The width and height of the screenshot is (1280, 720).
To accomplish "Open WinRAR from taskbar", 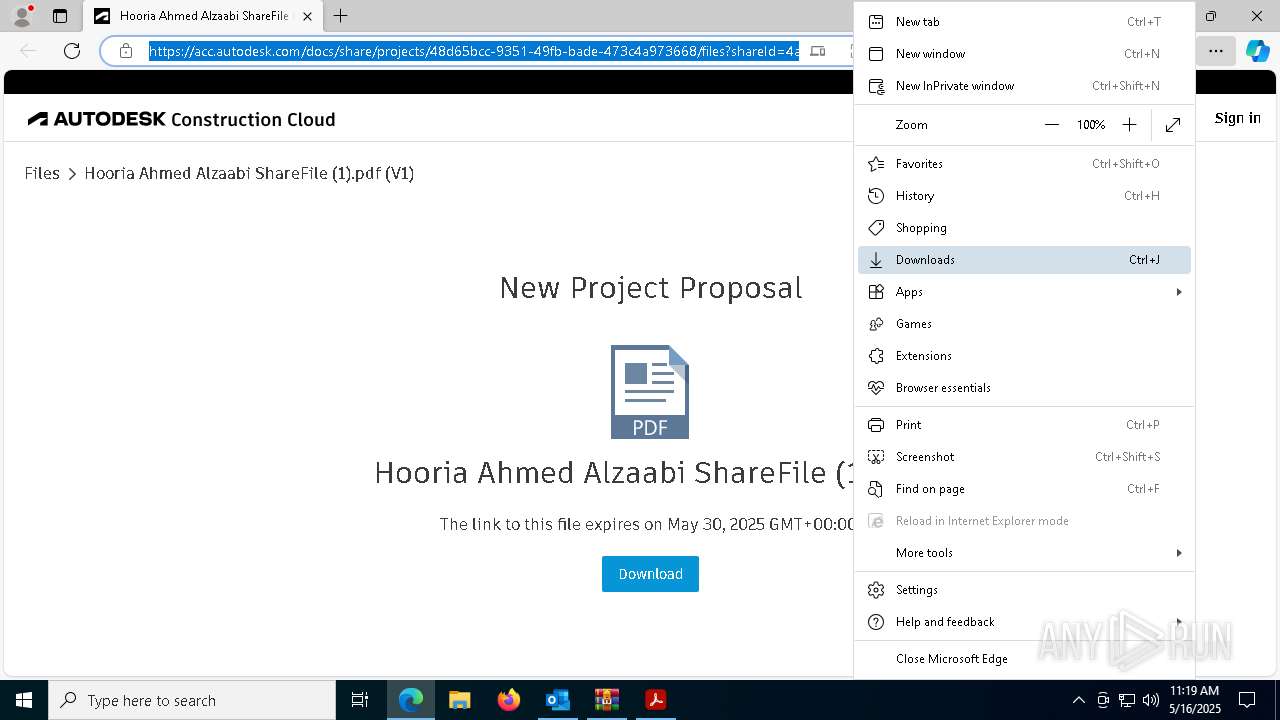I will point(606,700).
